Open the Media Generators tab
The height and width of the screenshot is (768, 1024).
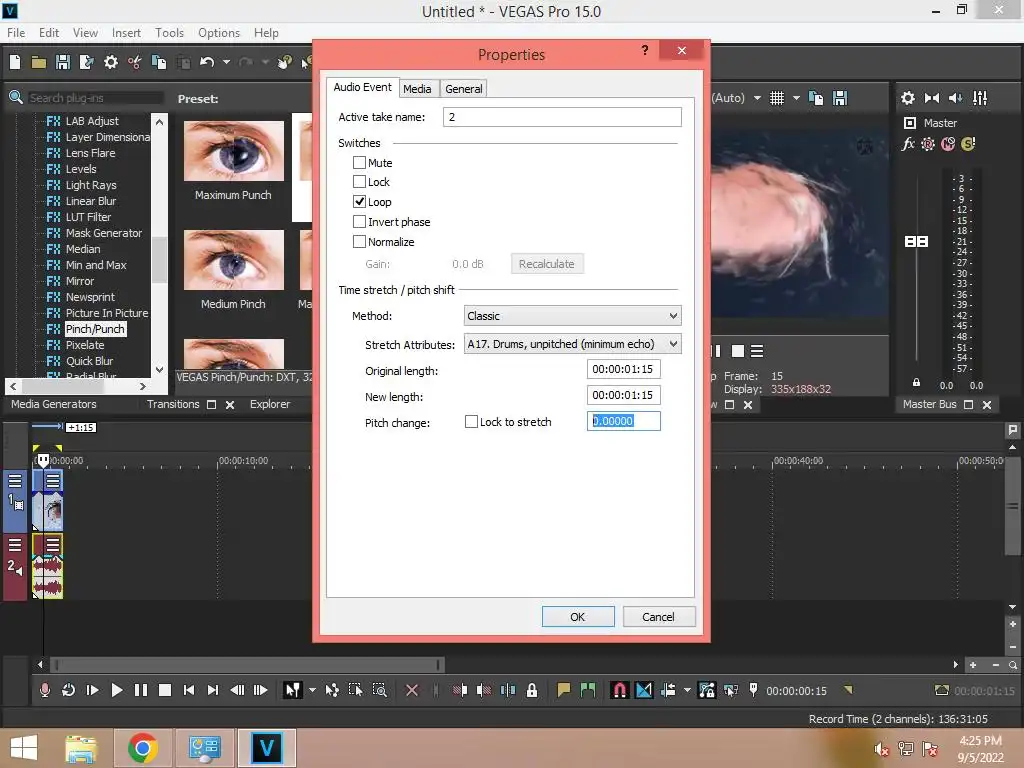coord(54,404)
